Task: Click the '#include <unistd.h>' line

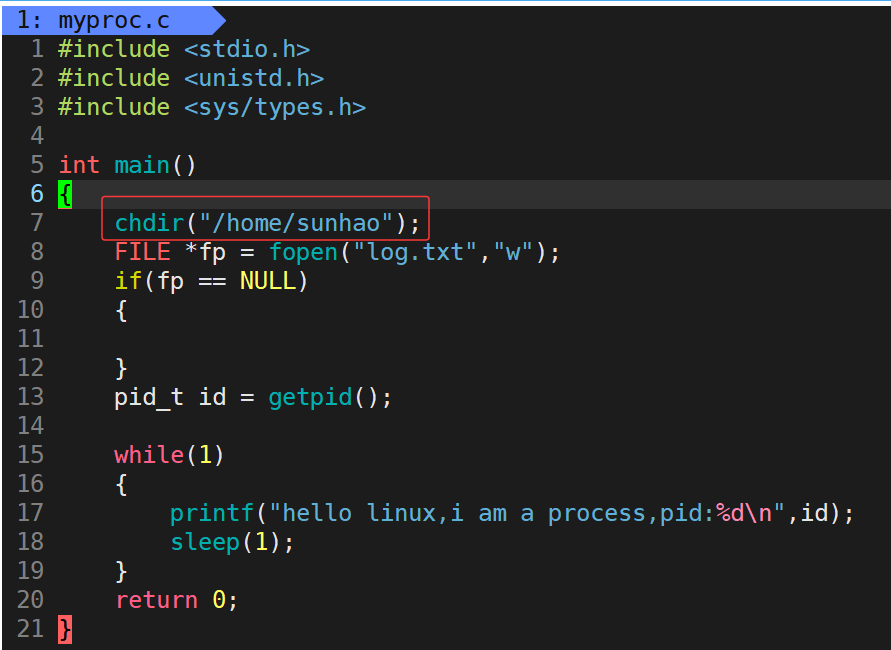Action: click(x=191, y=78)
